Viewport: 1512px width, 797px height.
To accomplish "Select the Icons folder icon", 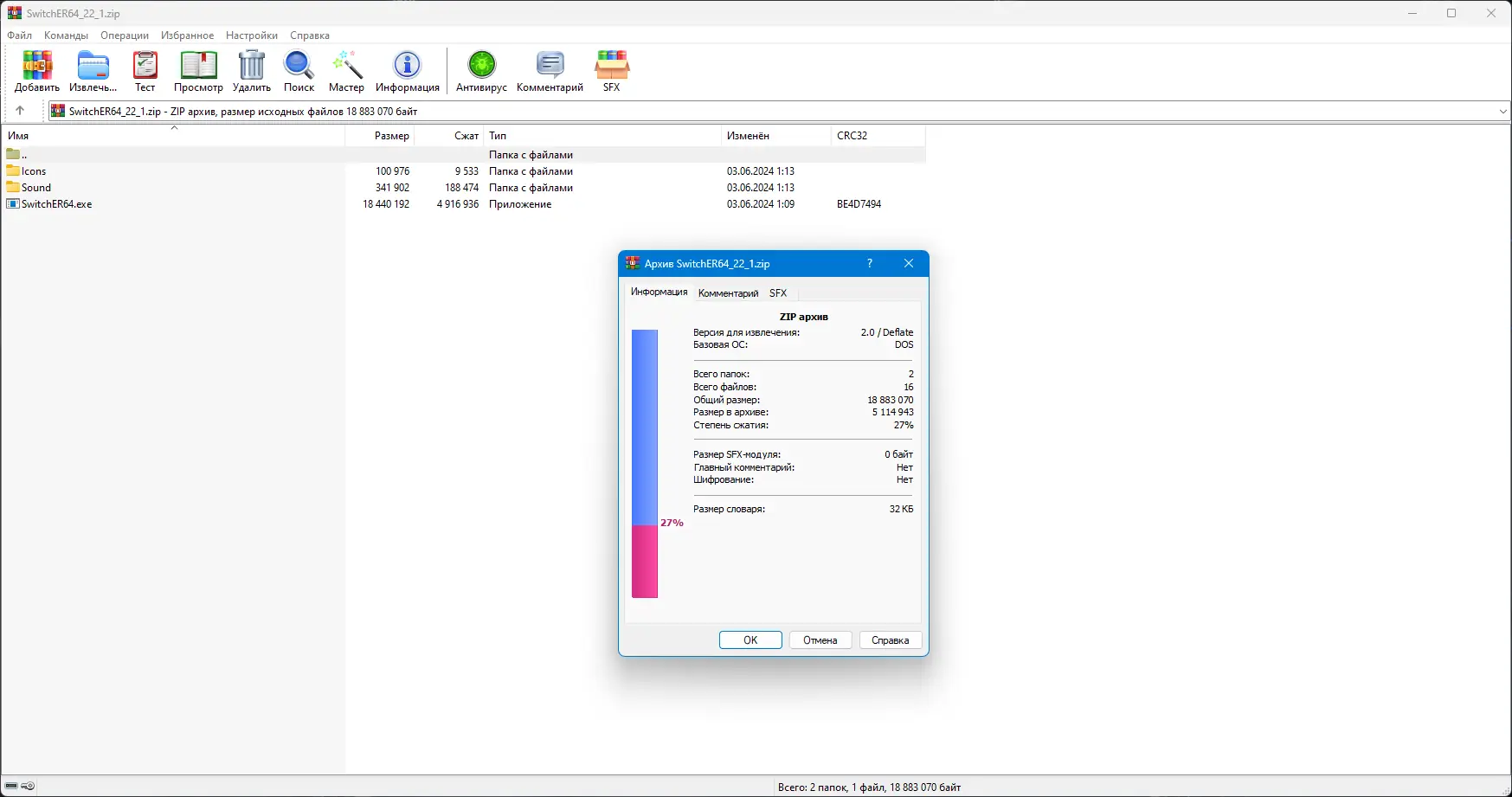I will (x=13, y=170).
